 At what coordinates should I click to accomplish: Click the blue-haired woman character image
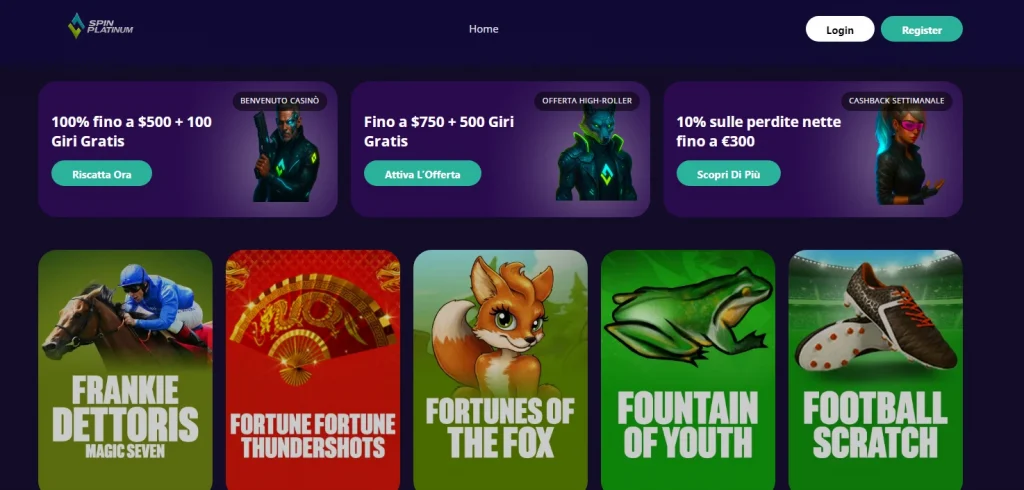[908, 155]
